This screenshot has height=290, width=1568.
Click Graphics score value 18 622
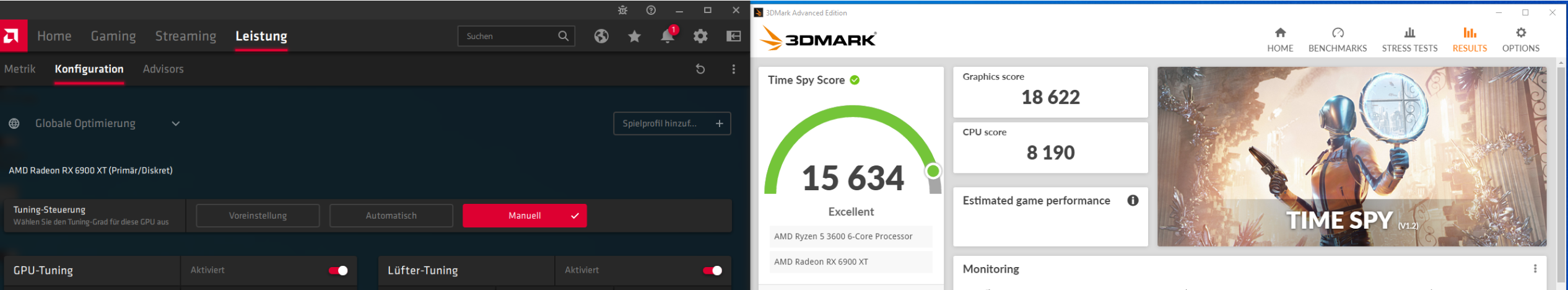click(x=1050, y=97)
